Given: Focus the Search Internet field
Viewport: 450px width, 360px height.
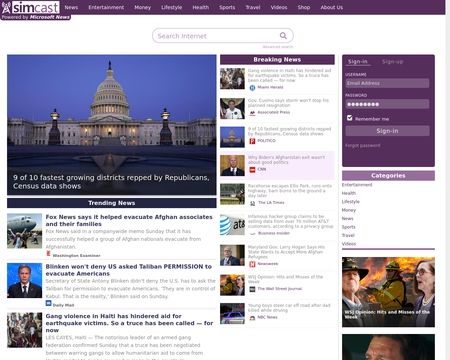Looking at the screenshot, I should point(223,36).
